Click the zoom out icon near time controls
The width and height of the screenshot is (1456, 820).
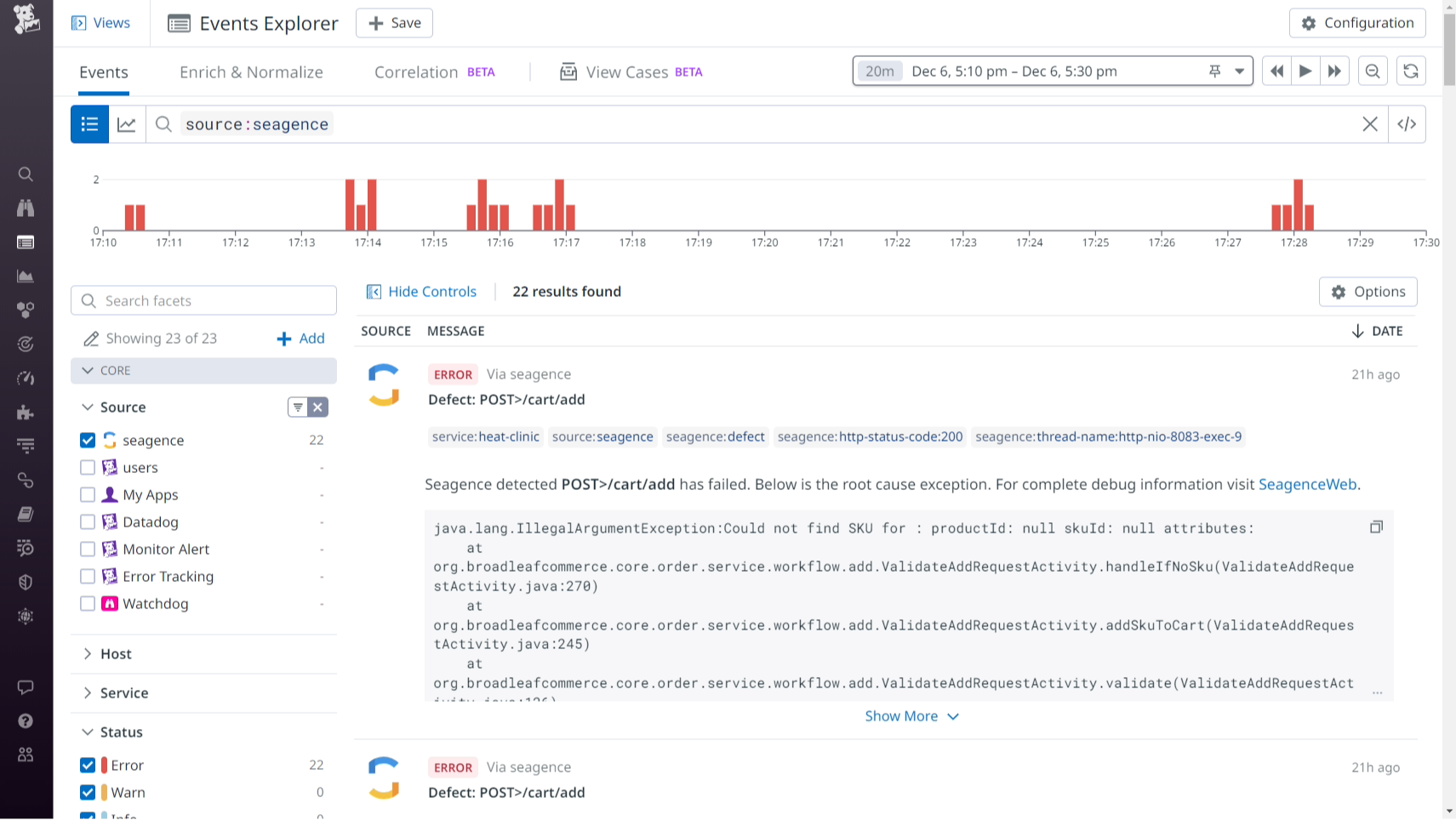pyautogui.click(x=1373, y=71)
